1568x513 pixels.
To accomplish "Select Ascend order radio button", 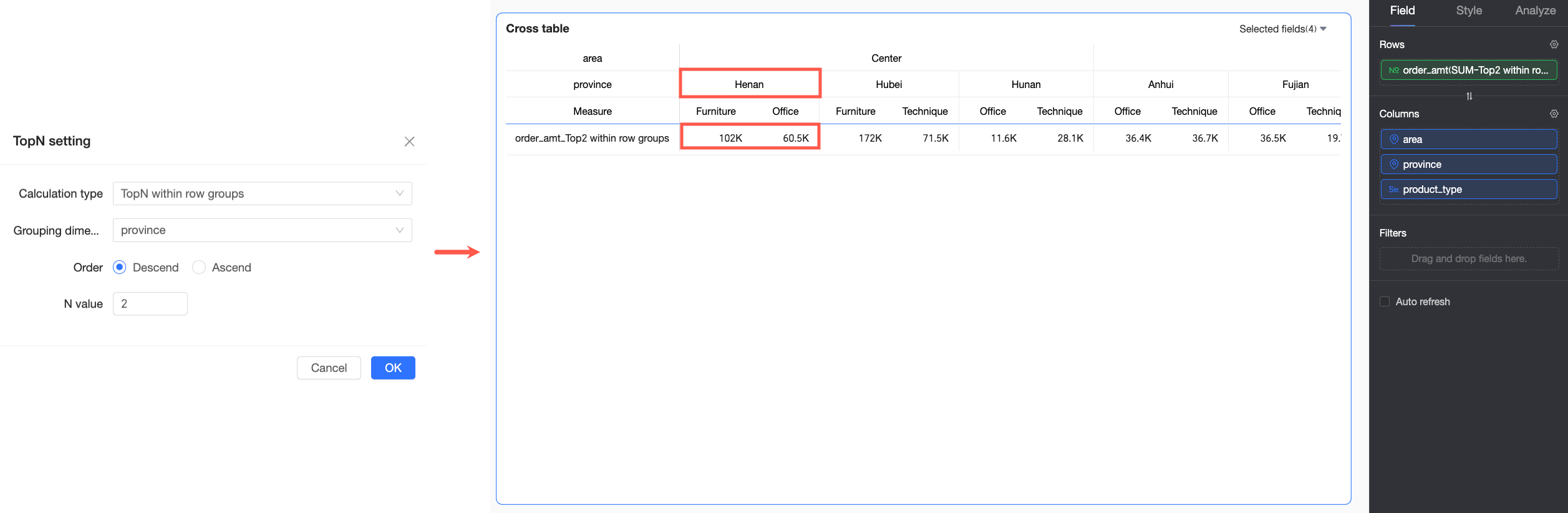I will coord(199,267).
